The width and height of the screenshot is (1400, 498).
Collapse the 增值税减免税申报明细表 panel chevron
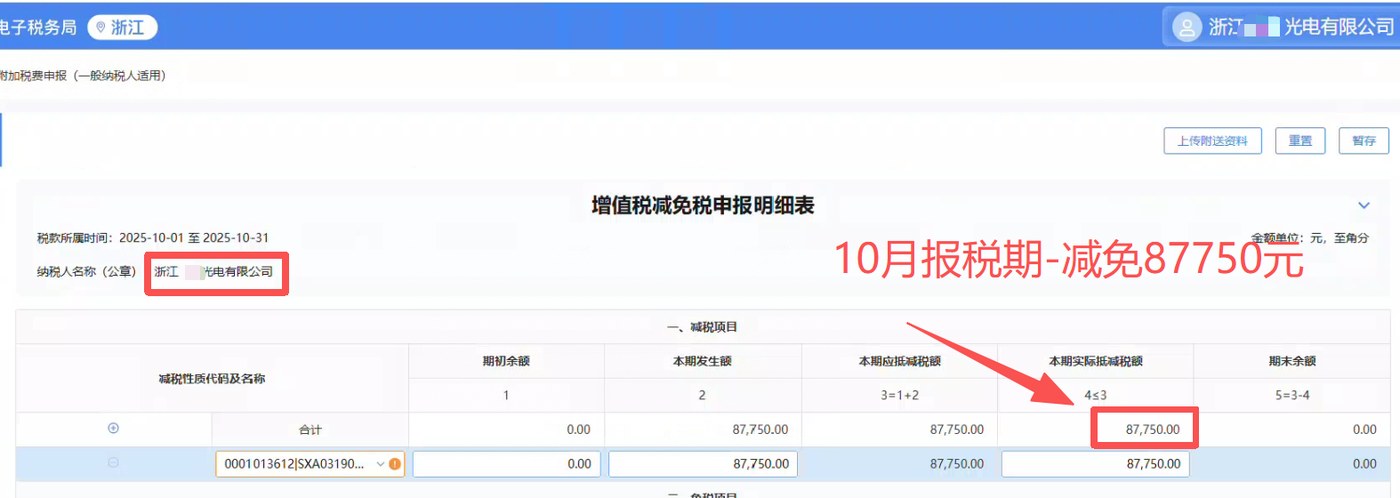click(x=1364, y=205)
